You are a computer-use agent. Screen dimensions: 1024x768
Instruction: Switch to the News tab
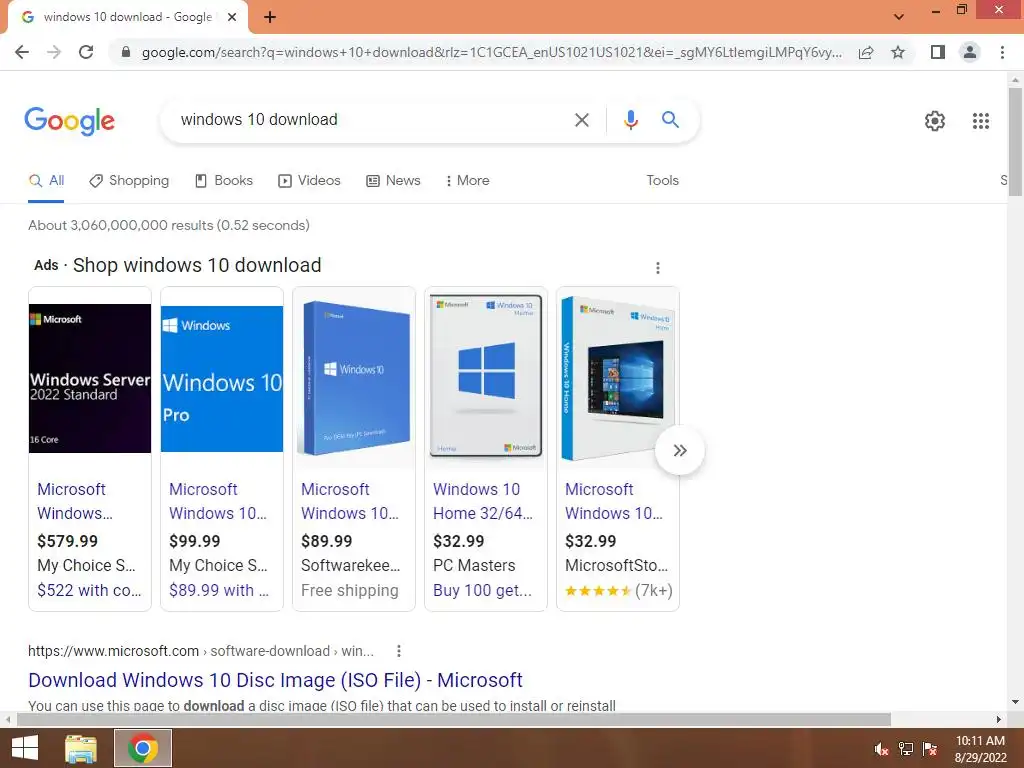(x=393, y=181)
